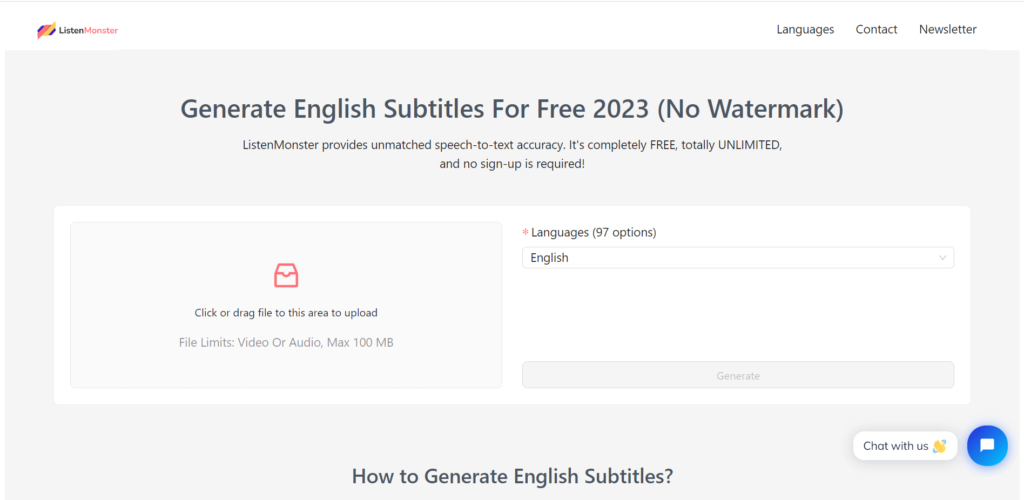Click the 'How to Generate English Subtitles?' heading
1024x500 pixels.
tap(512, 476)
